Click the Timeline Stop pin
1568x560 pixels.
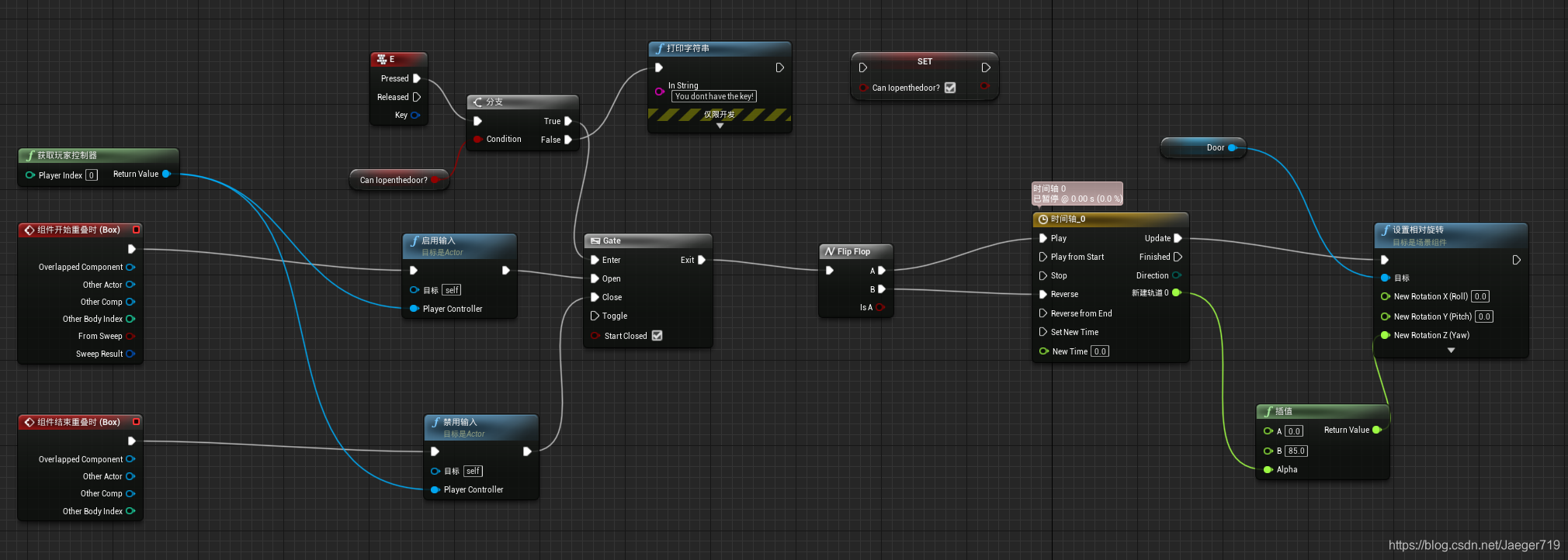pos(1043,275)
